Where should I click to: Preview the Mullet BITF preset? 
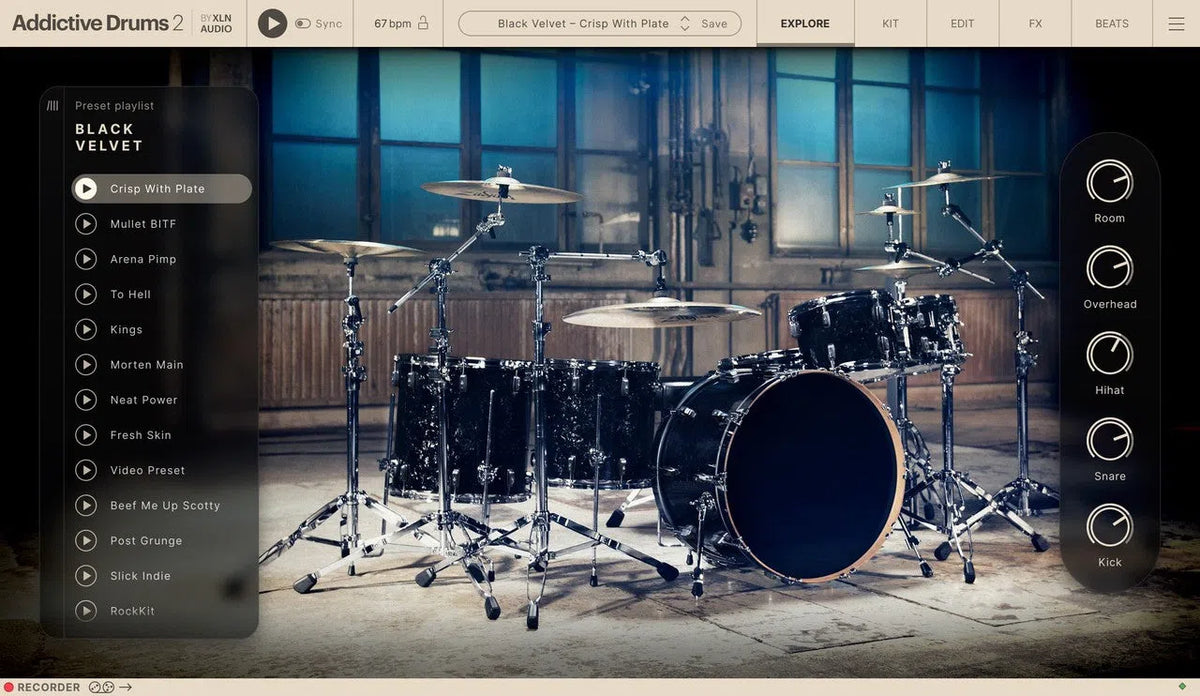(x=86, y=224)
